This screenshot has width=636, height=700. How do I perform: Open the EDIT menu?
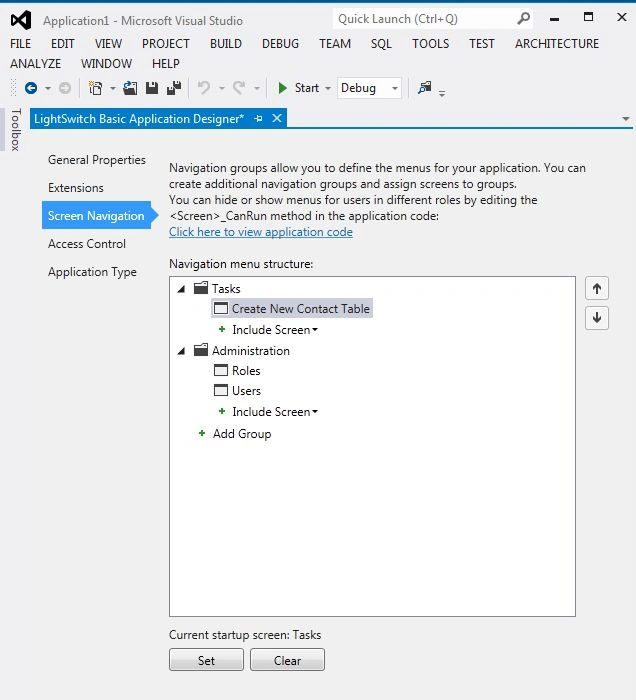(62, 44)
